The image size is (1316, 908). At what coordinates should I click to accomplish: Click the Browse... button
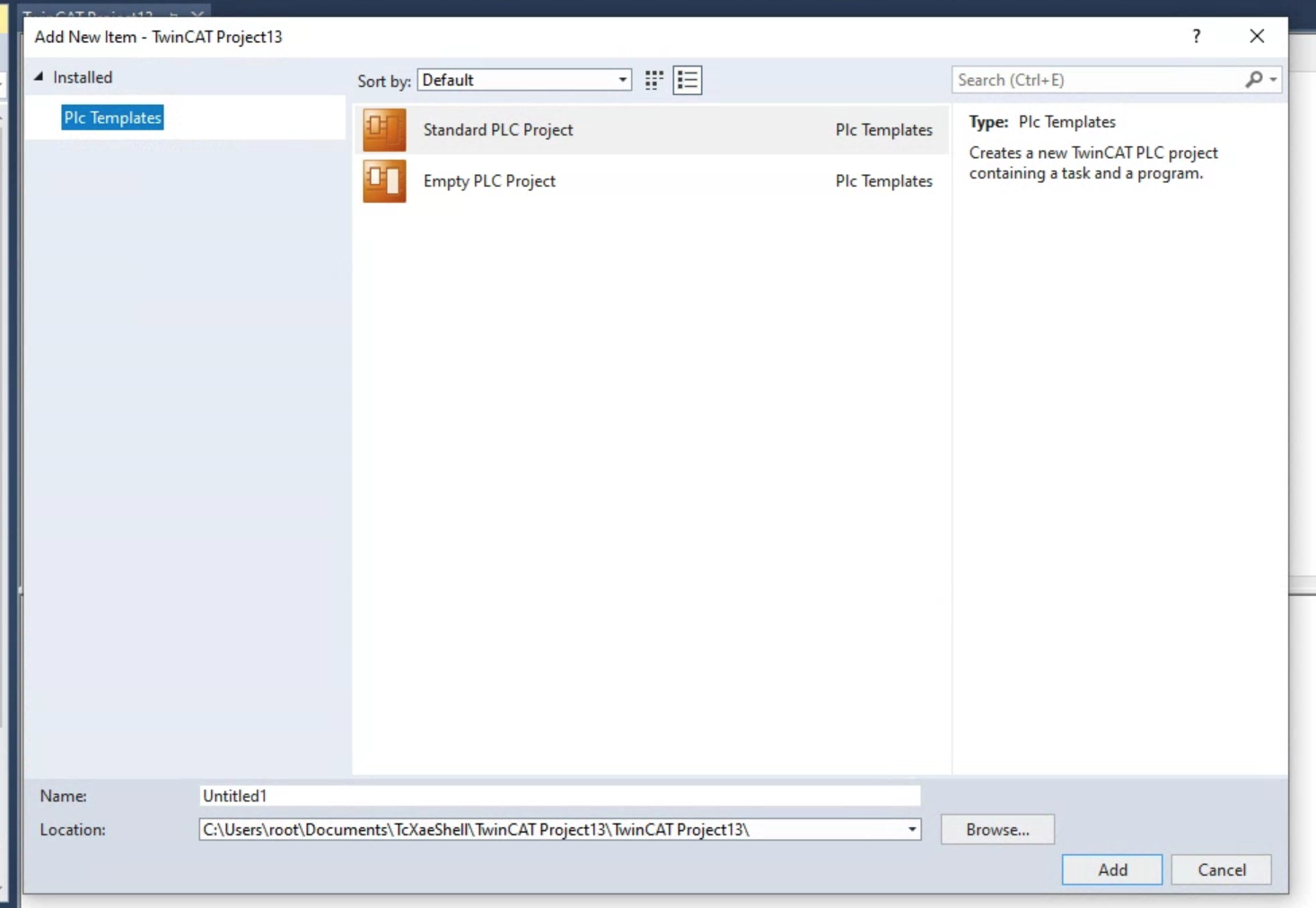(997, 830)
